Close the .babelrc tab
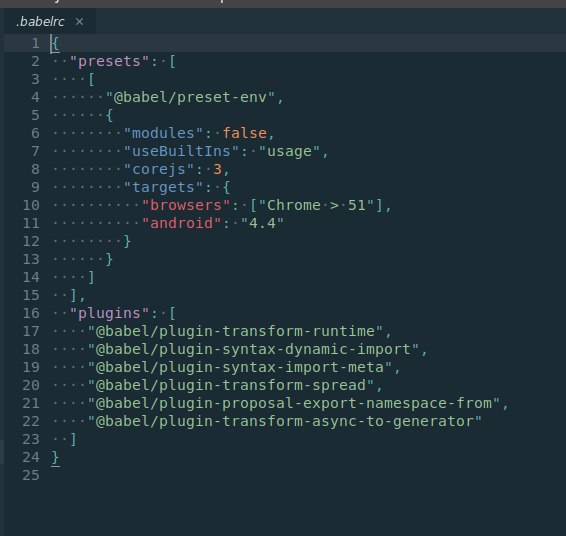The height and width of the screenshot is (536, 566). click(79, 22)
